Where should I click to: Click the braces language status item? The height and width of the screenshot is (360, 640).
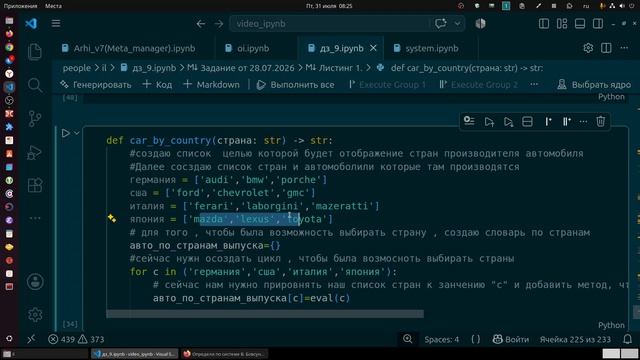(476, 339)
